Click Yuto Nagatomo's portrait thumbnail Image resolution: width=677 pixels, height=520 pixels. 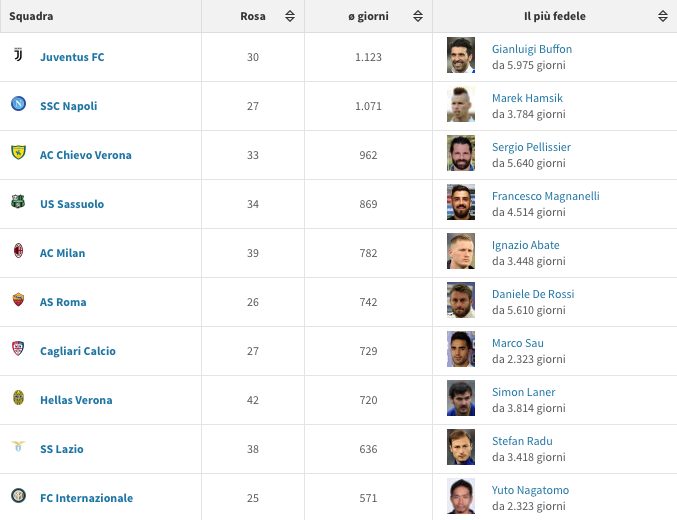461,497
